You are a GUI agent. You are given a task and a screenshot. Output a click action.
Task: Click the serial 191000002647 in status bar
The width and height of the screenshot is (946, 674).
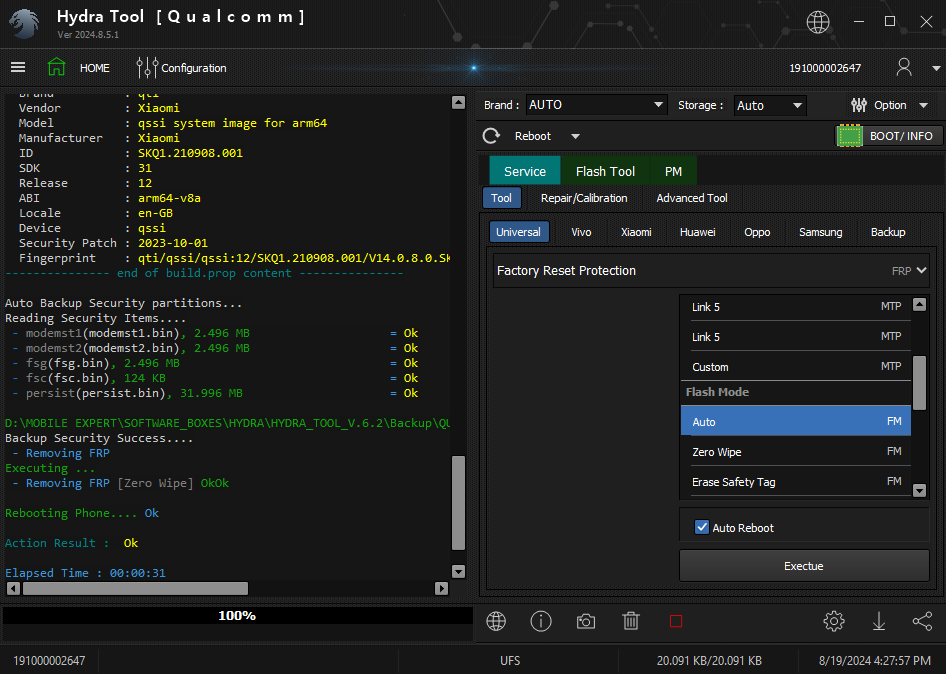click(49, 661)
